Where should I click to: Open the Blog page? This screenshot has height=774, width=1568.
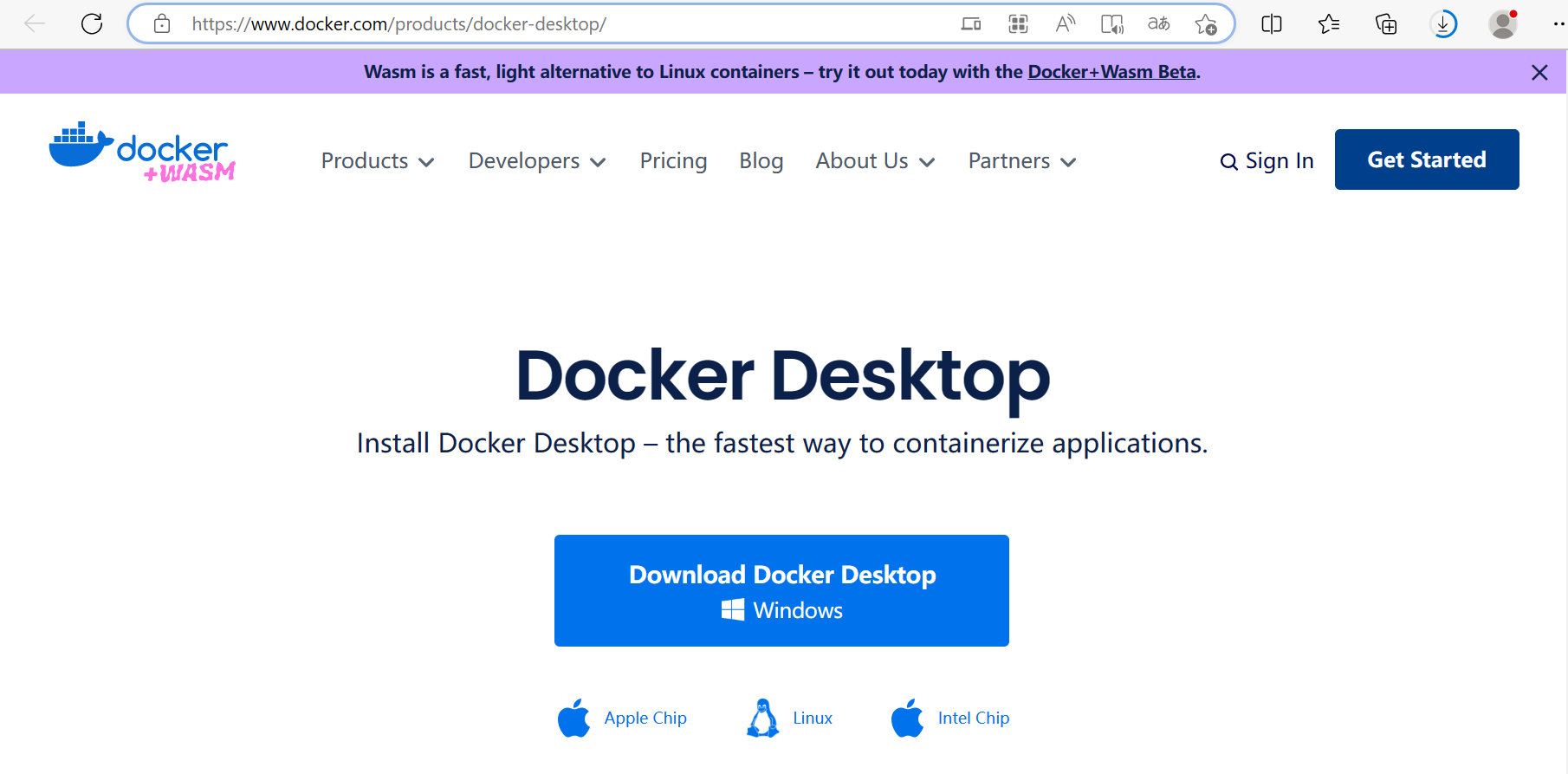point(761,161)
